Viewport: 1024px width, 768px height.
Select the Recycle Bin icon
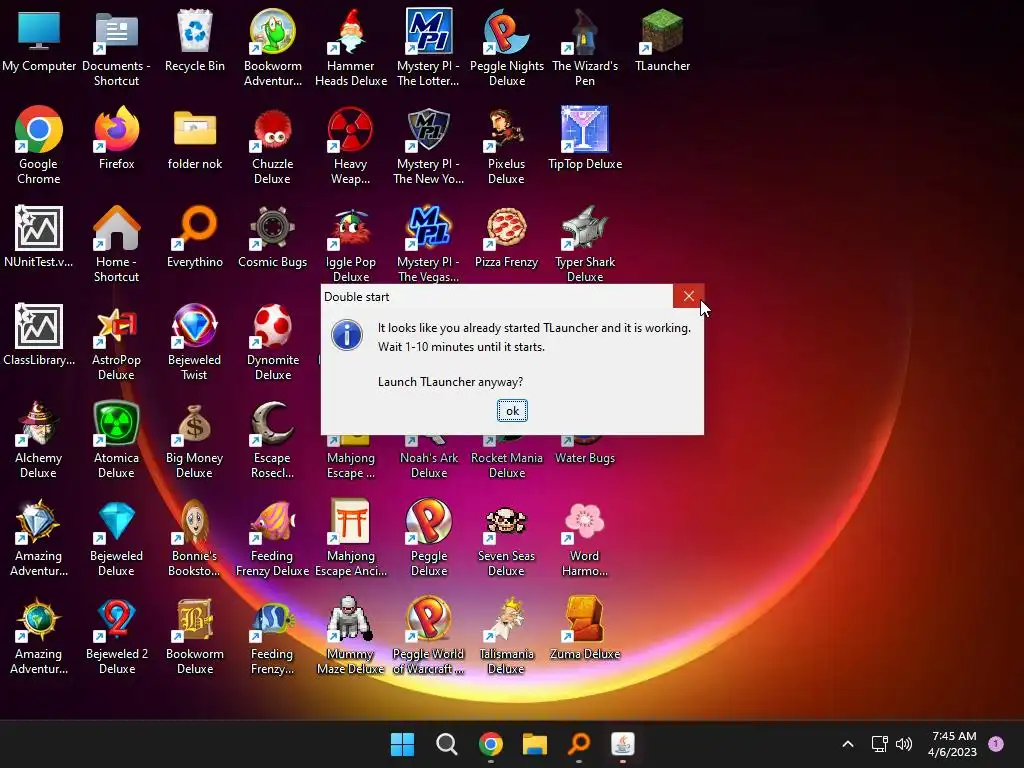coord(195,40)
